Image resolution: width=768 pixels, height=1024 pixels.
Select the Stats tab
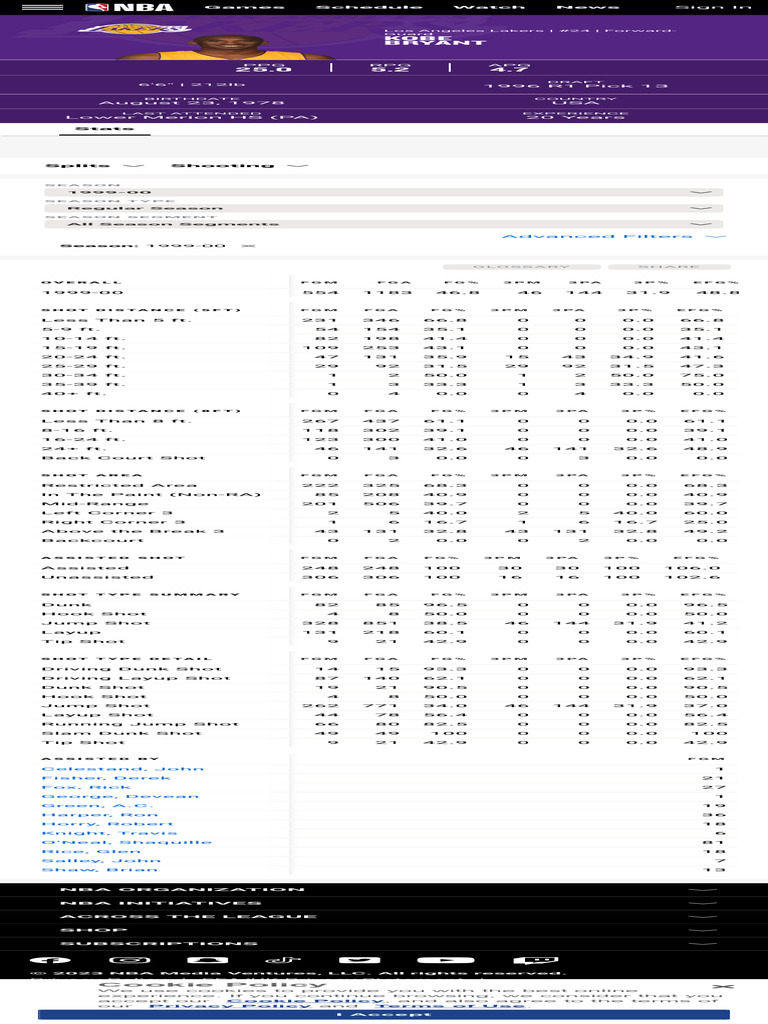coord(104,129)
